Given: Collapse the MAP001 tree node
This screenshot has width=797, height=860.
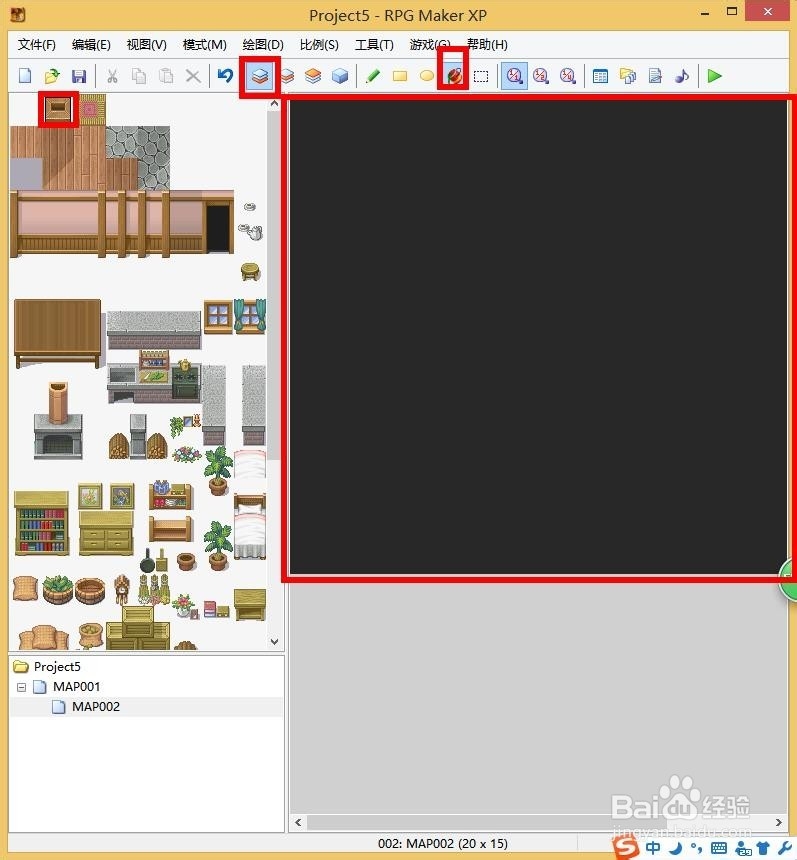Looking at the screenshot, I should click(x=21, y=687).
